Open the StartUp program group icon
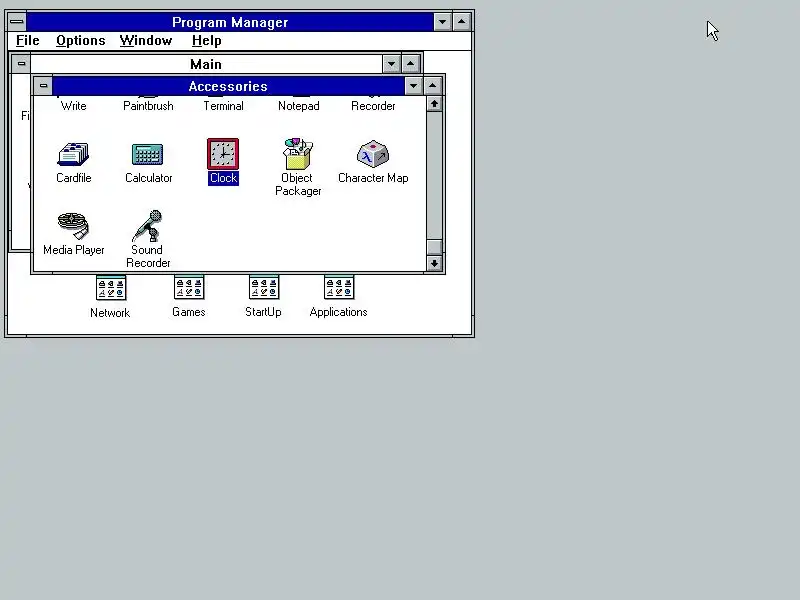The width and height of the screenshot is (800, 600). click(264, 288)
